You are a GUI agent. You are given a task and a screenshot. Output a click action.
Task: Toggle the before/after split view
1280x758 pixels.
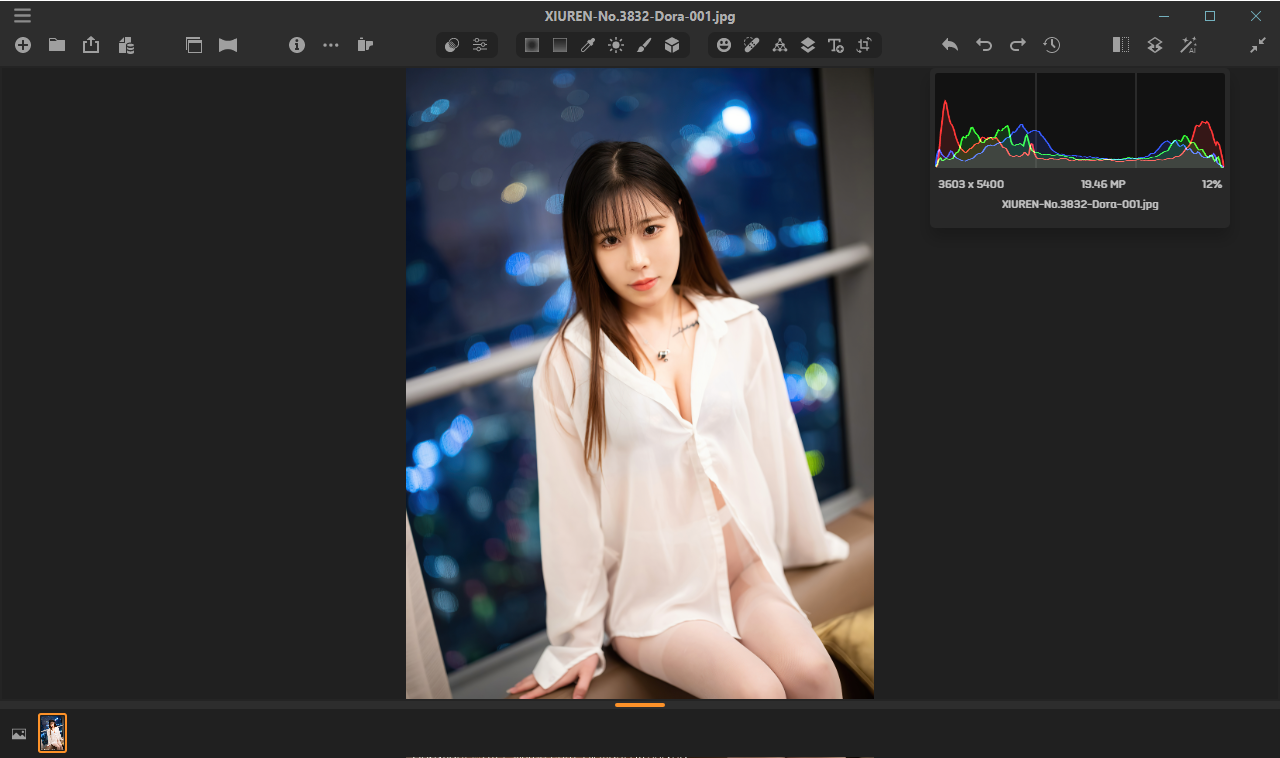click(x=1120, y=45)
